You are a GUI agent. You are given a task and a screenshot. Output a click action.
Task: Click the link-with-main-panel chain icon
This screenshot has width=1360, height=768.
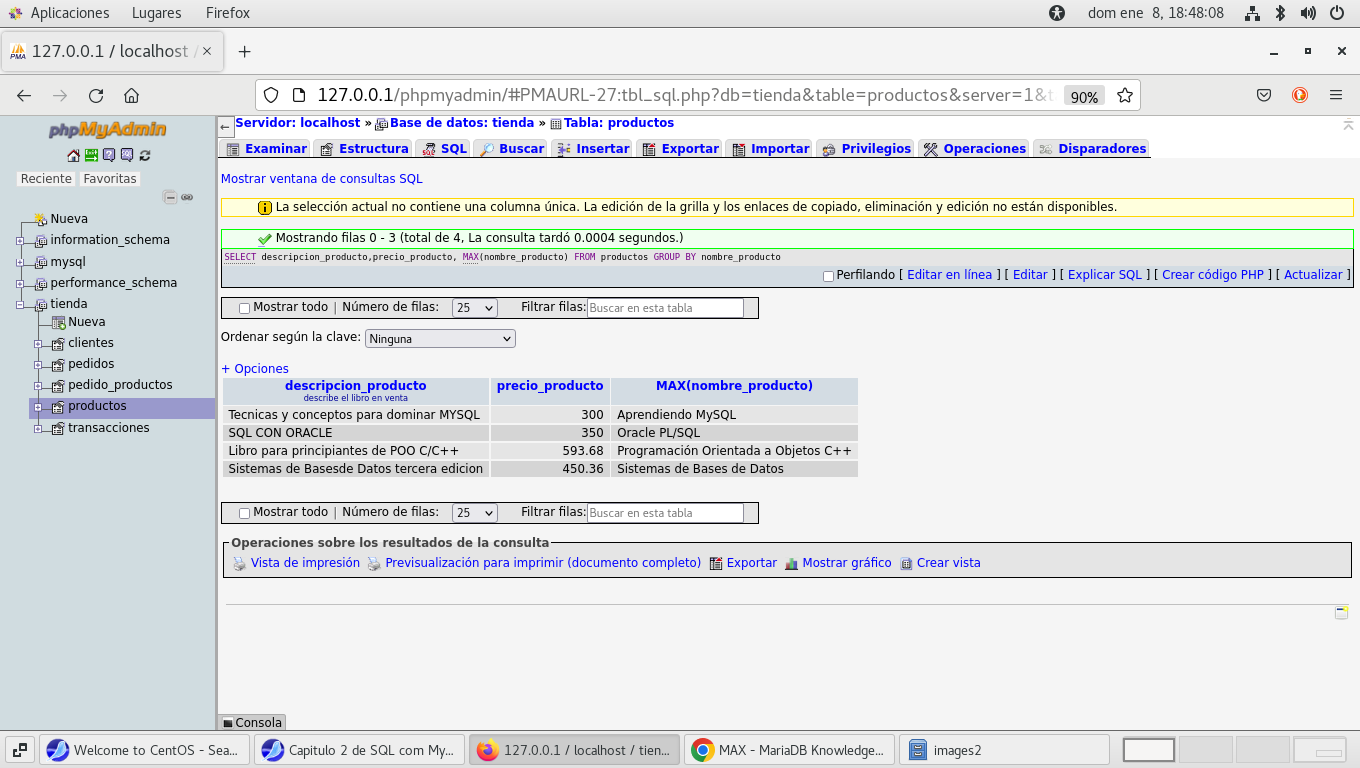tap(187, 197)
